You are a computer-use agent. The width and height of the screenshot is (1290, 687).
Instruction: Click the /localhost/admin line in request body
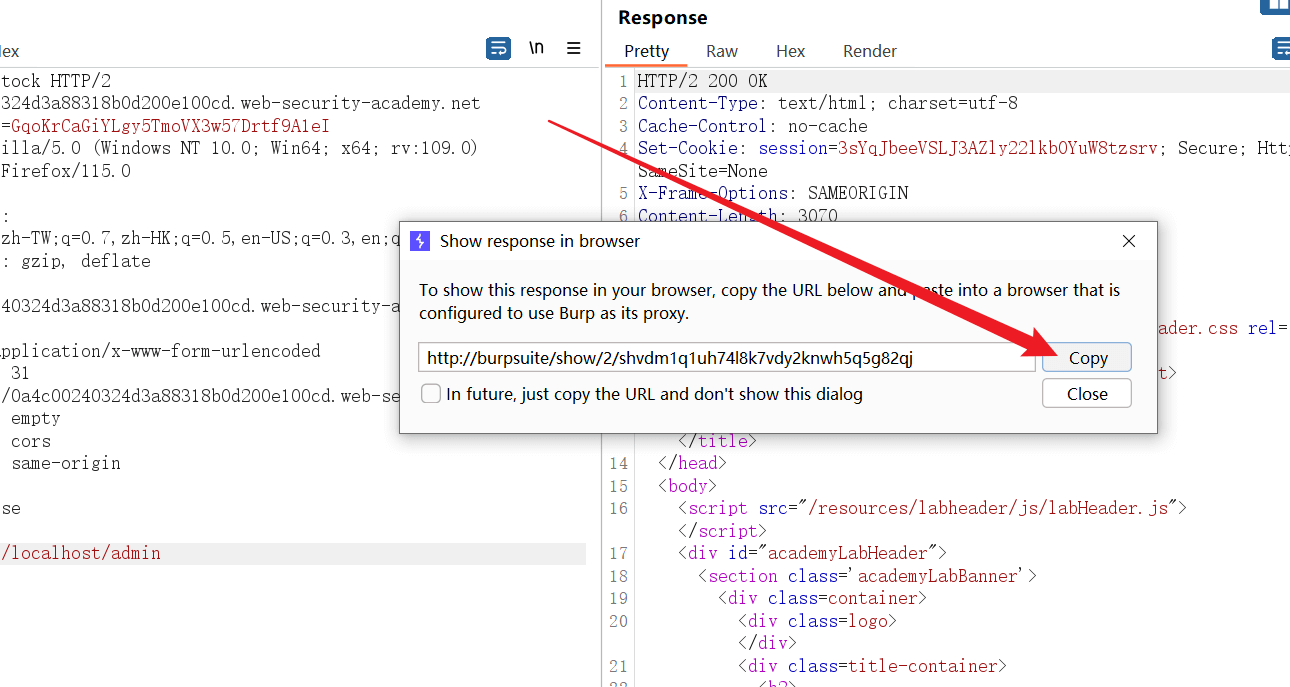click(81, 553)
